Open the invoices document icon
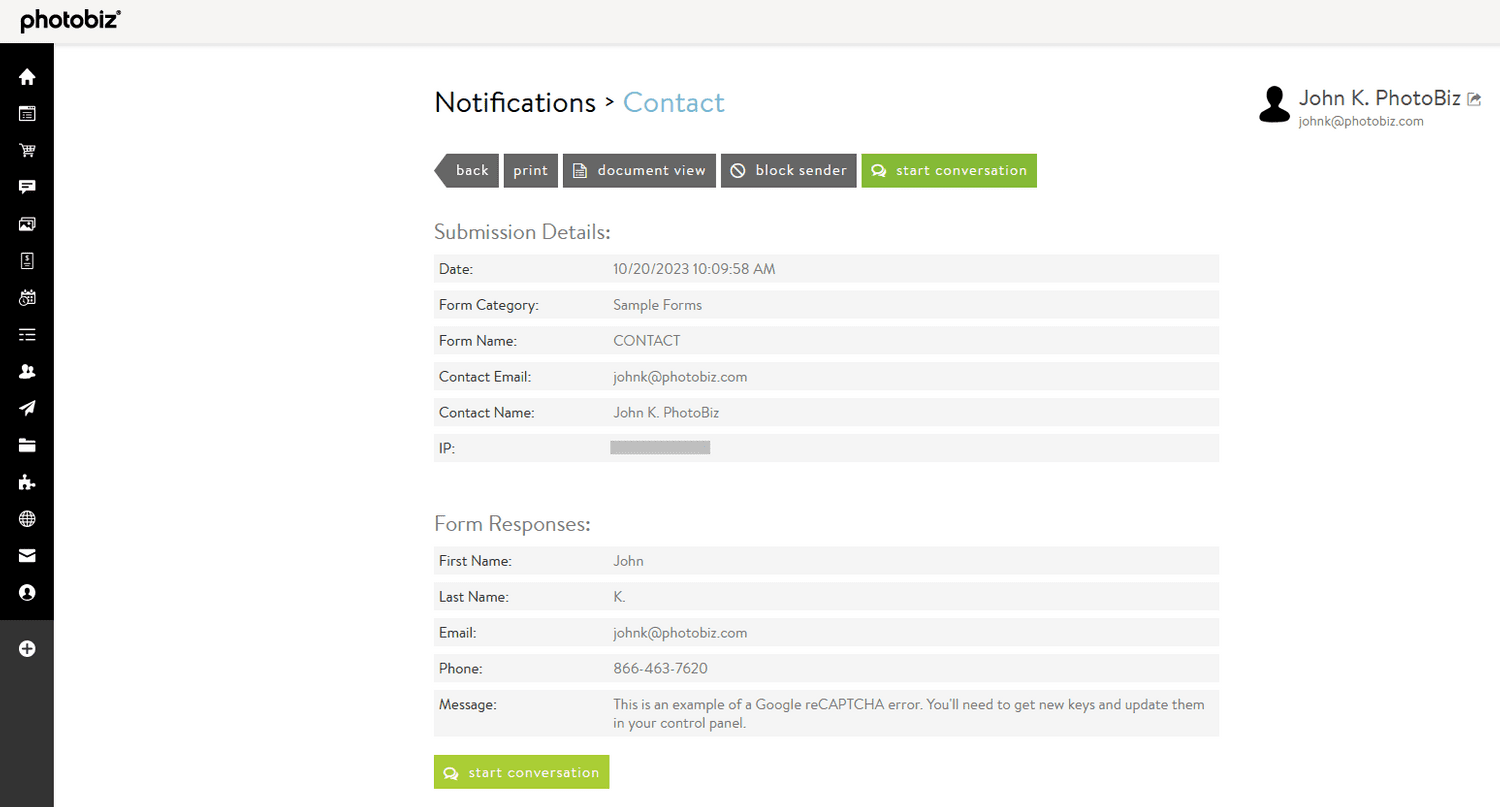Viewport: 1500px width, 807px height. pyautogui.click(x=27, y=261)
